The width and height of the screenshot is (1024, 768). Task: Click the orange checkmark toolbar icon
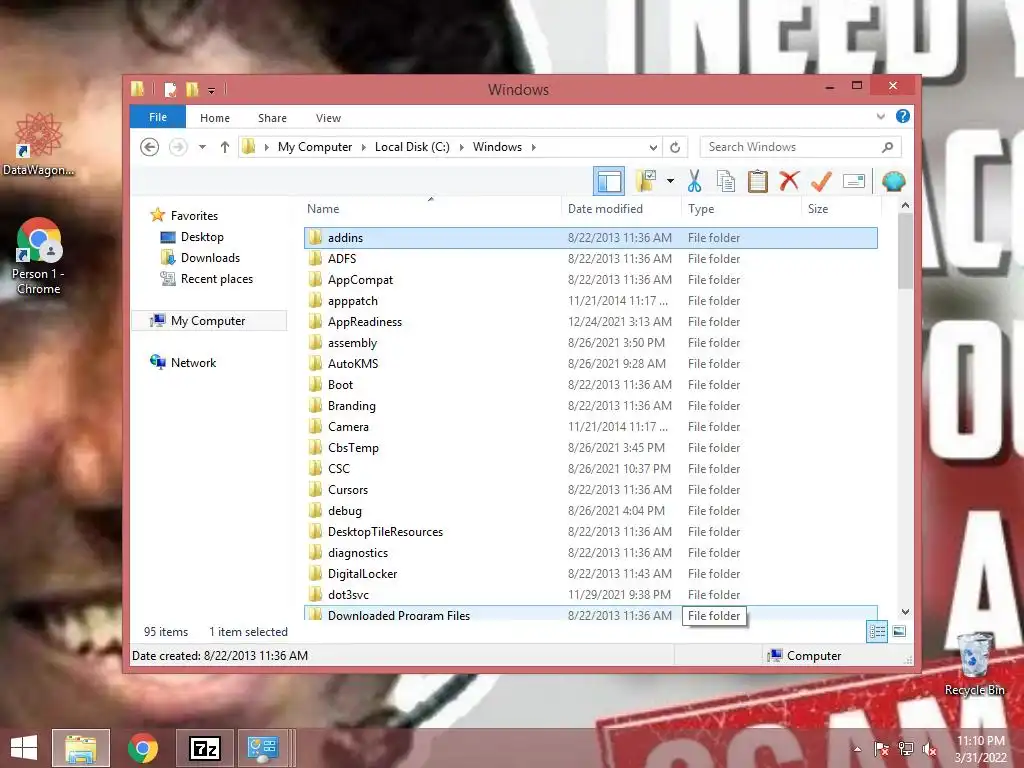tap(822, 180)
